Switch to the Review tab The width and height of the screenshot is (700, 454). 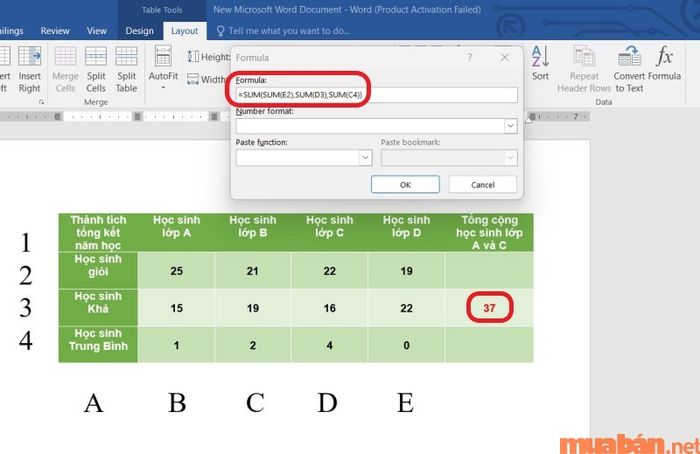pyautogui.click(x=55, y=31)
